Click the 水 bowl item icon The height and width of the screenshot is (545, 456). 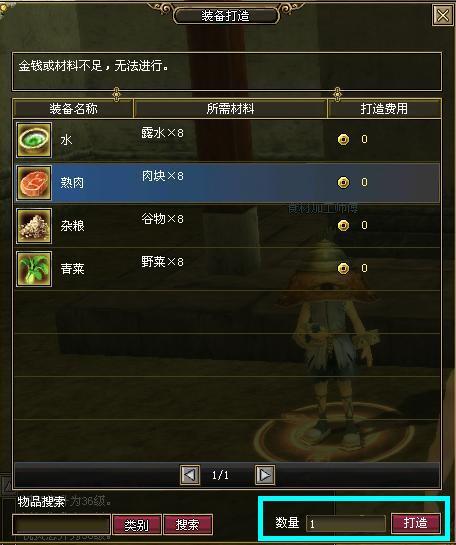click(x=34, y=140)
